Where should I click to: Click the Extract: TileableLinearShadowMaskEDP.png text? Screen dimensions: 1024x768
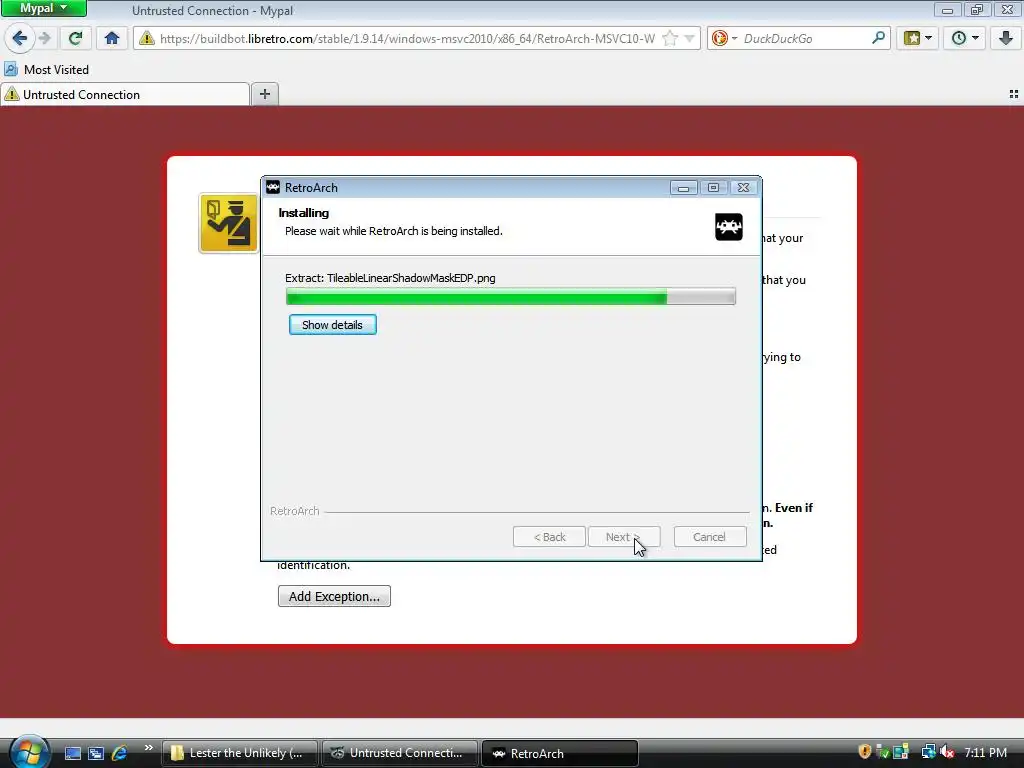click(x=390, y=278)
